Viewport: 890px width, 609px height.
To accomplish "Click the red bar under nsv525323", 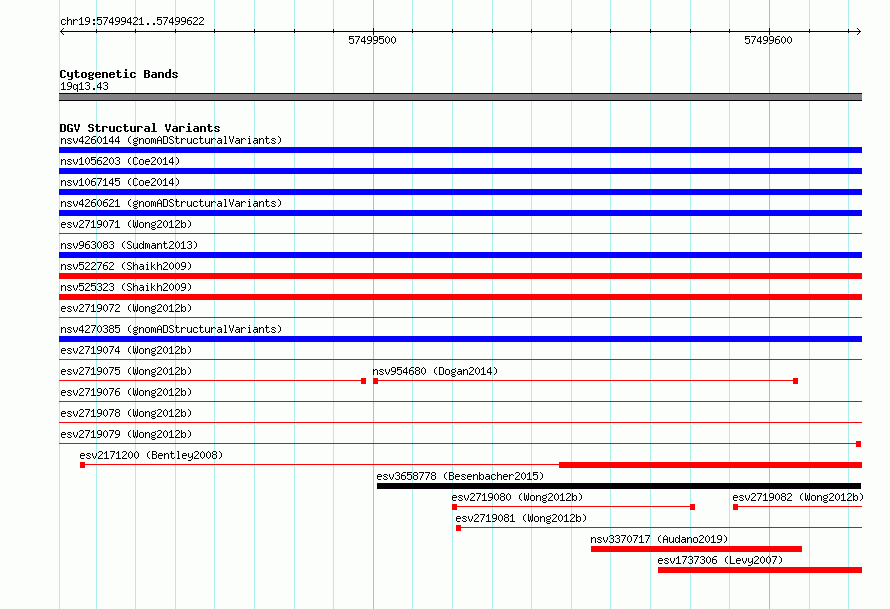I will pos(460,297).
